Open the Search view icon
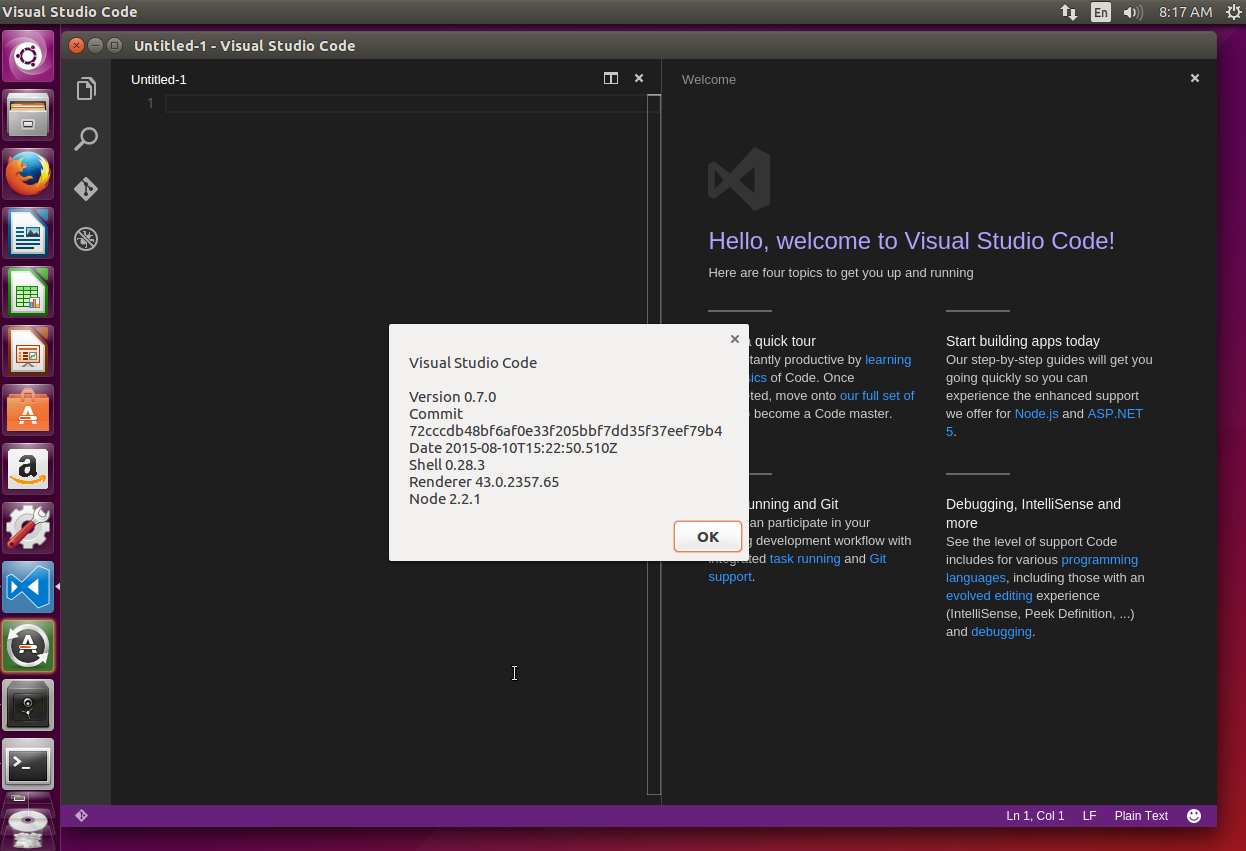The image size is (1246, 851). pyautogui.click(x=86, y=139)
